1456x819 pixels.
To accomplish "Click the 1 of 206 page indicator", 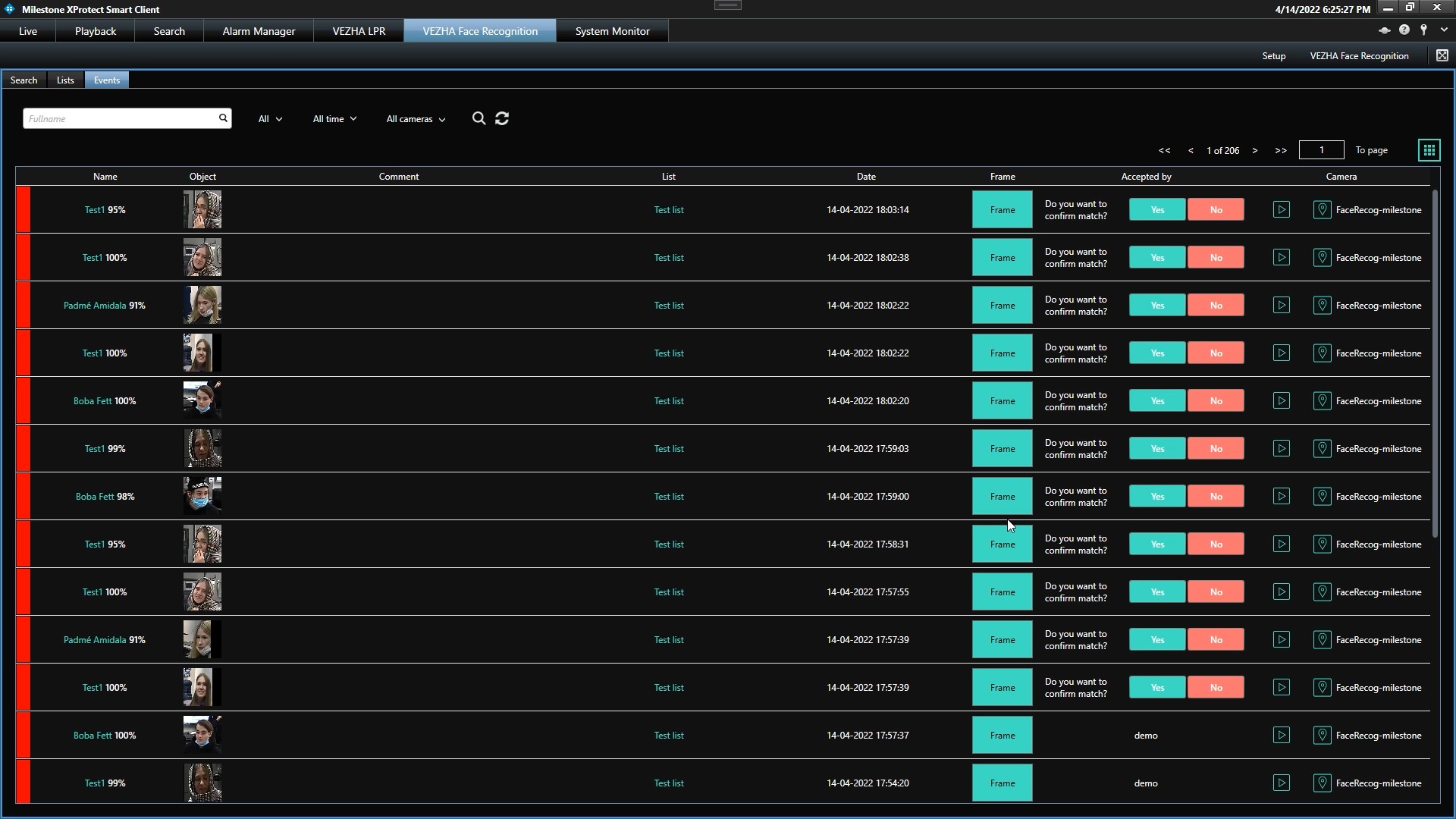I will click(x=1222, y=150).
